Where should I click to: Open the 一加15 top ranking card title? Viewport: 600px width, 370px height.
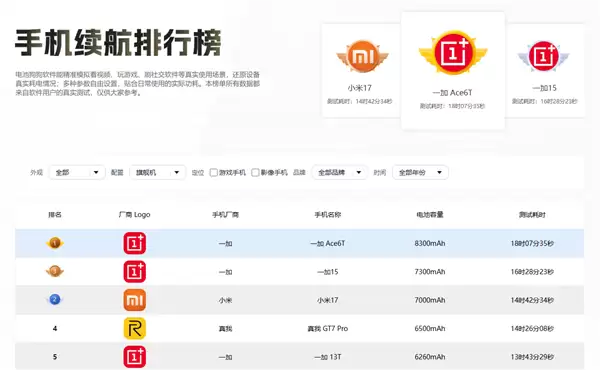click(x=544, y=88)
